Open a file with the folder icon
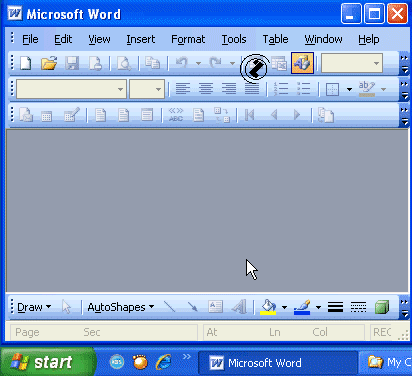Image resolution: width=412 pixels, height=376 pixels. point(49,63)
